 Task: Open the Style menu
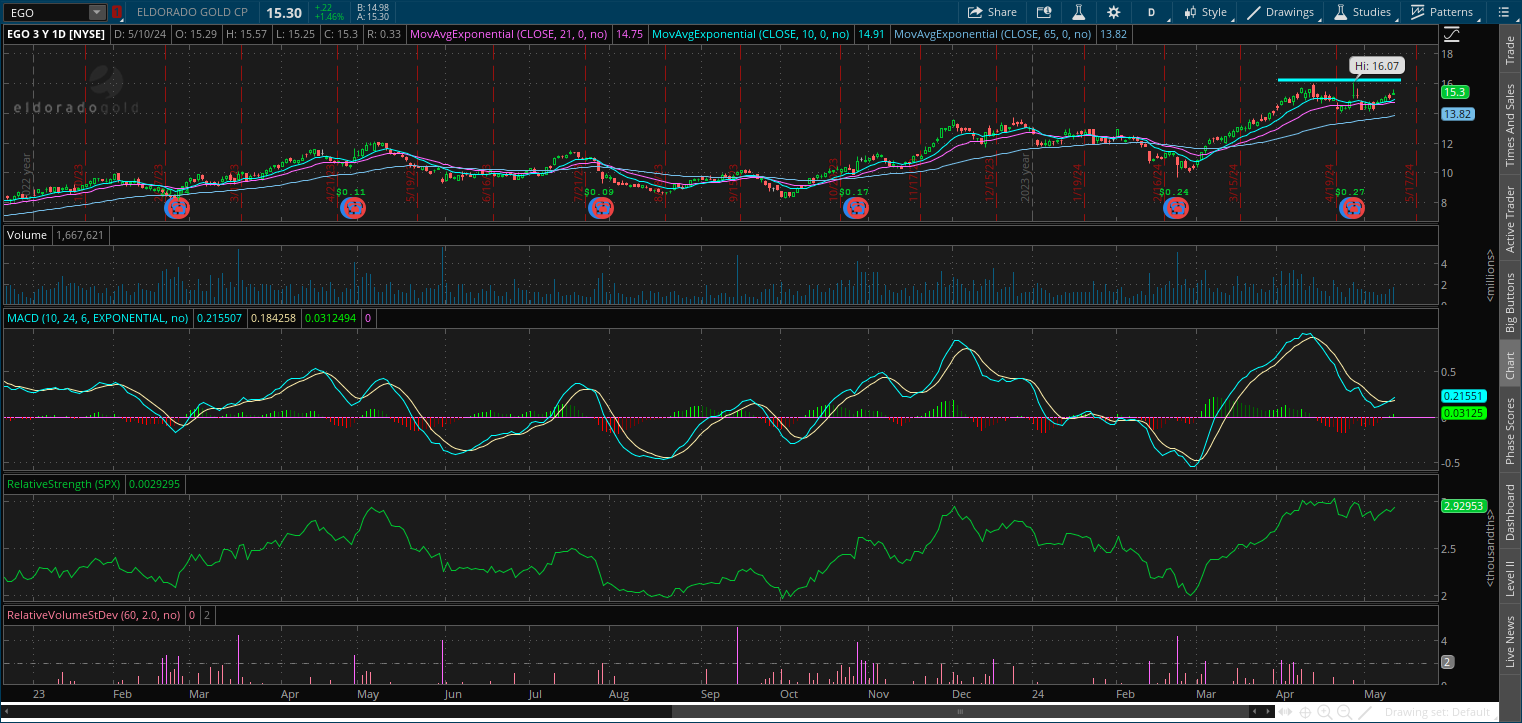click(1205, 12)
